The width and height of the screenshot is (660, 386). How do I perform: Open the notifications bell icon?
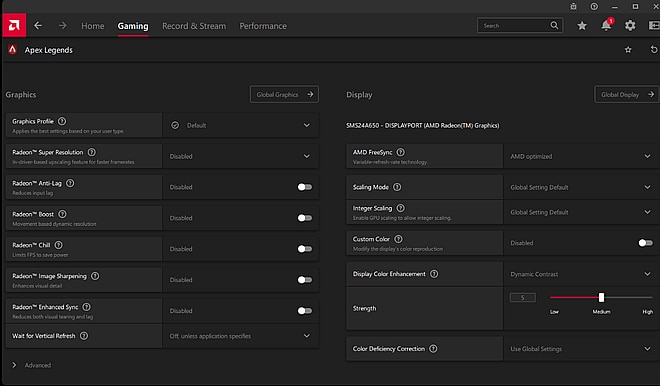click(606, 26)
